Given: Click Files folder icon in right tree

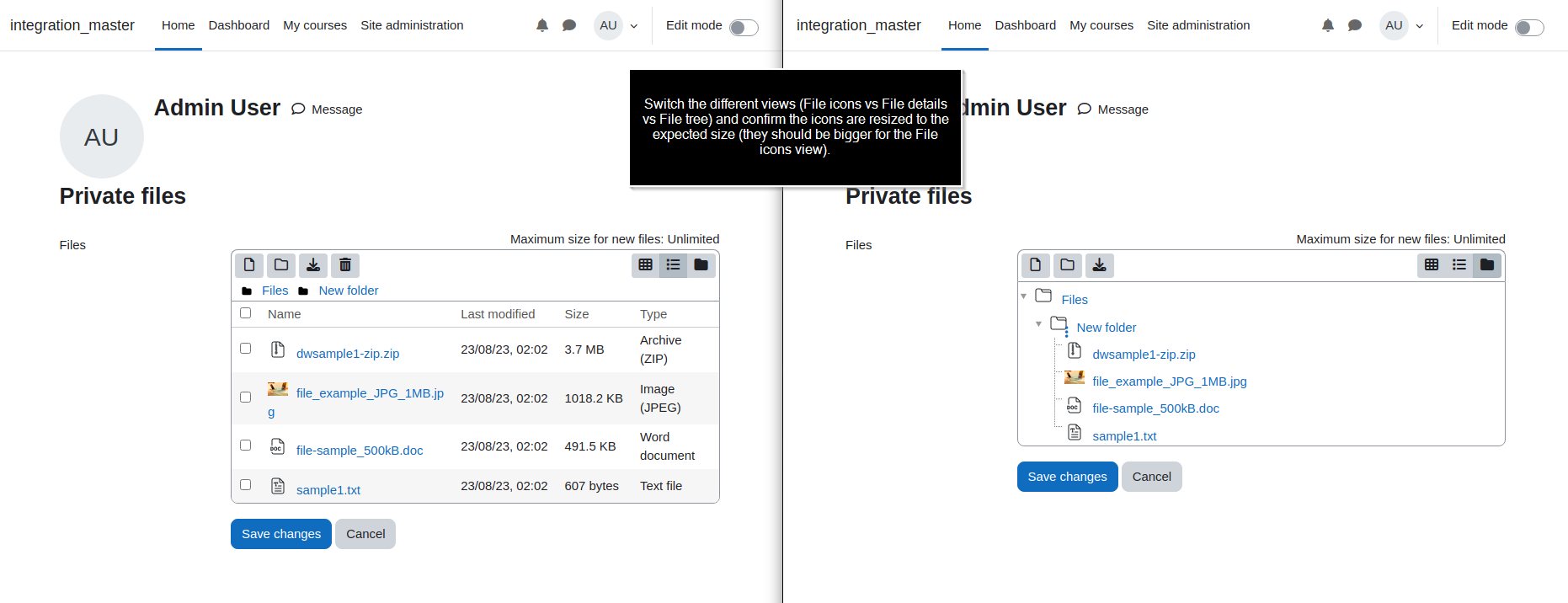Looking at the screenshot, I should 1043,296.
